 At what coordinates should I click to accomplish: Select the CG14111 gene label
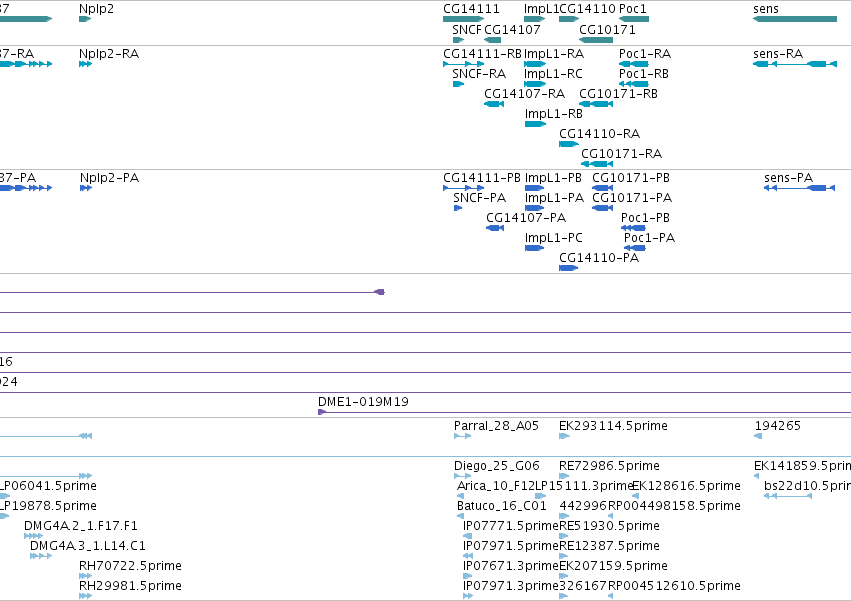point(471,9)
